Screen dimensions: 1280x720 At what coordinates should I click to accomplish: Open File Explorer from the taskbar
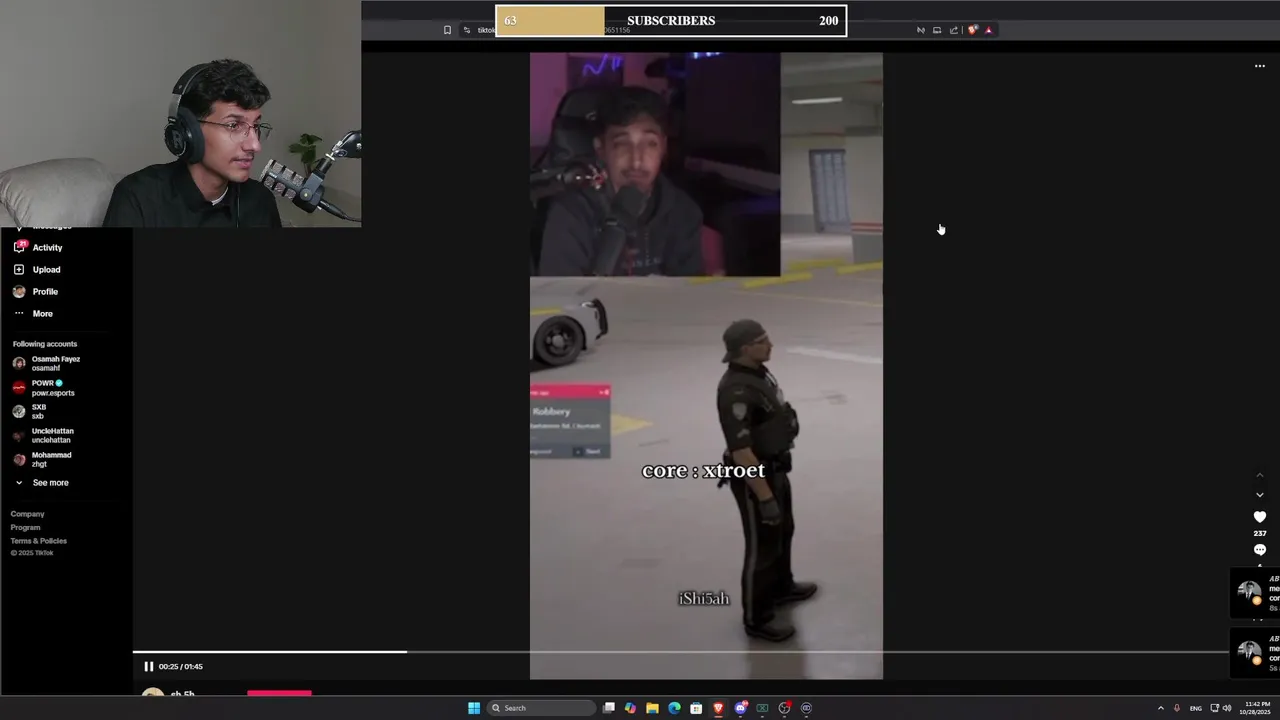(652, 708)
